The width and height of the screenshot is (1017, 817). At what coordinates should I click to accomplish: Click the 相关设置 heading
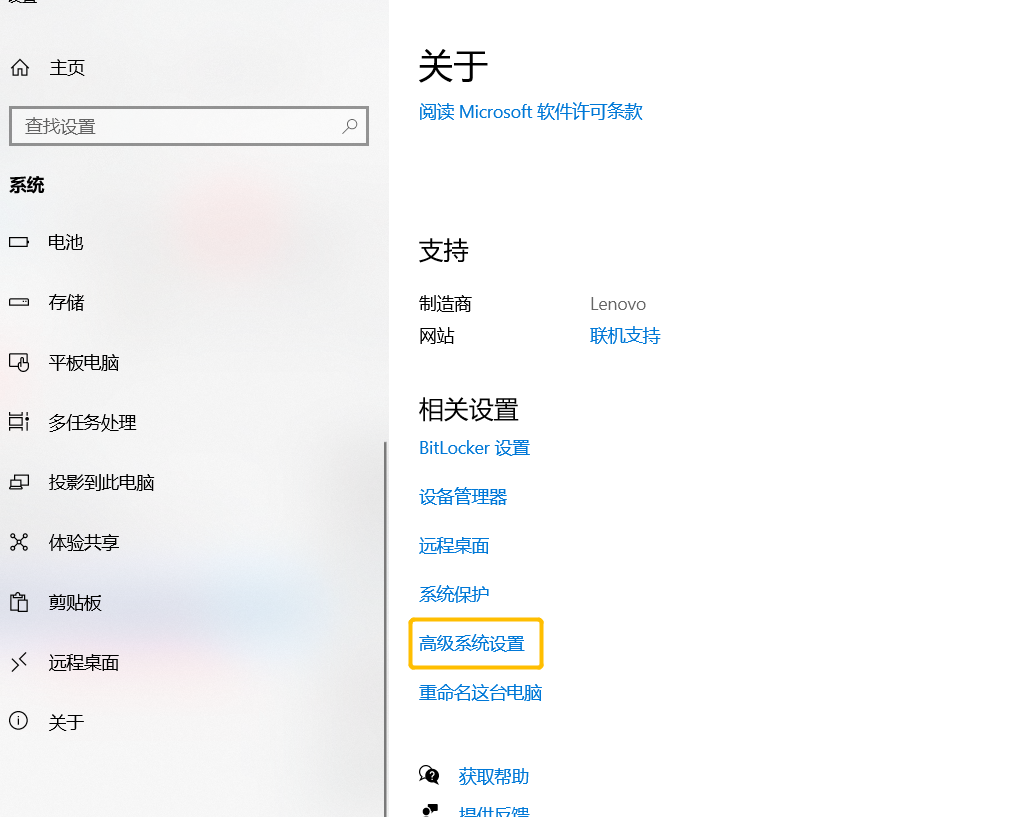tap(468, 410)
